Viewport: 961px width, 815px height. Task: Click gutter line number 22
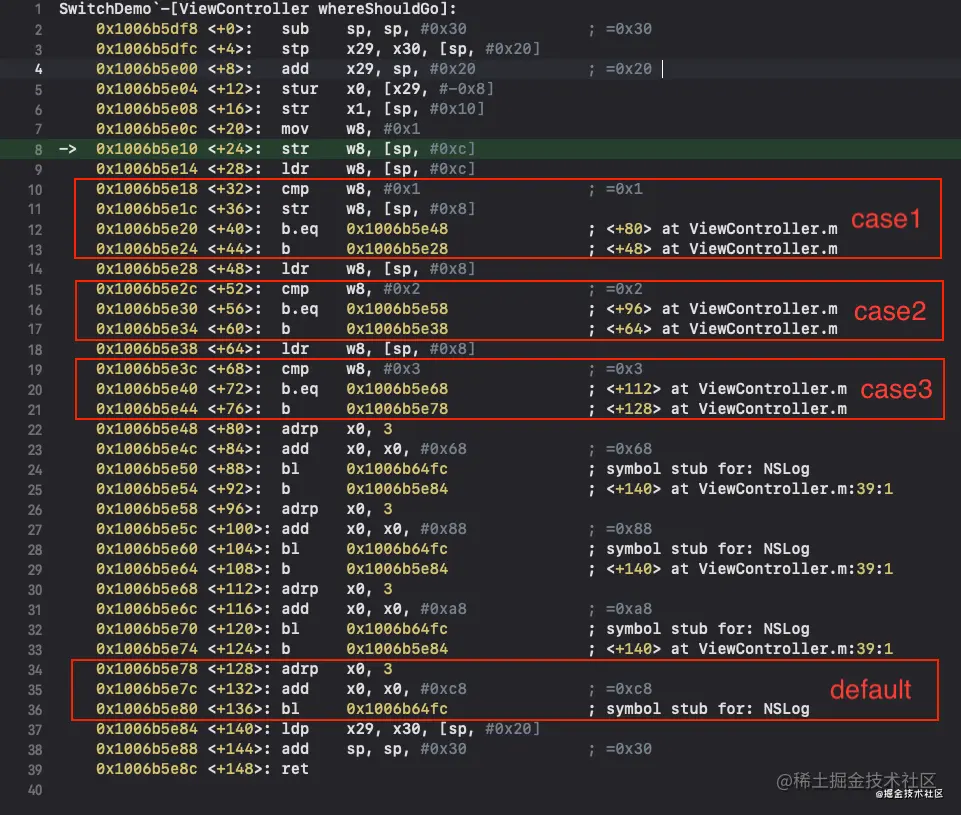coord(35,430)
